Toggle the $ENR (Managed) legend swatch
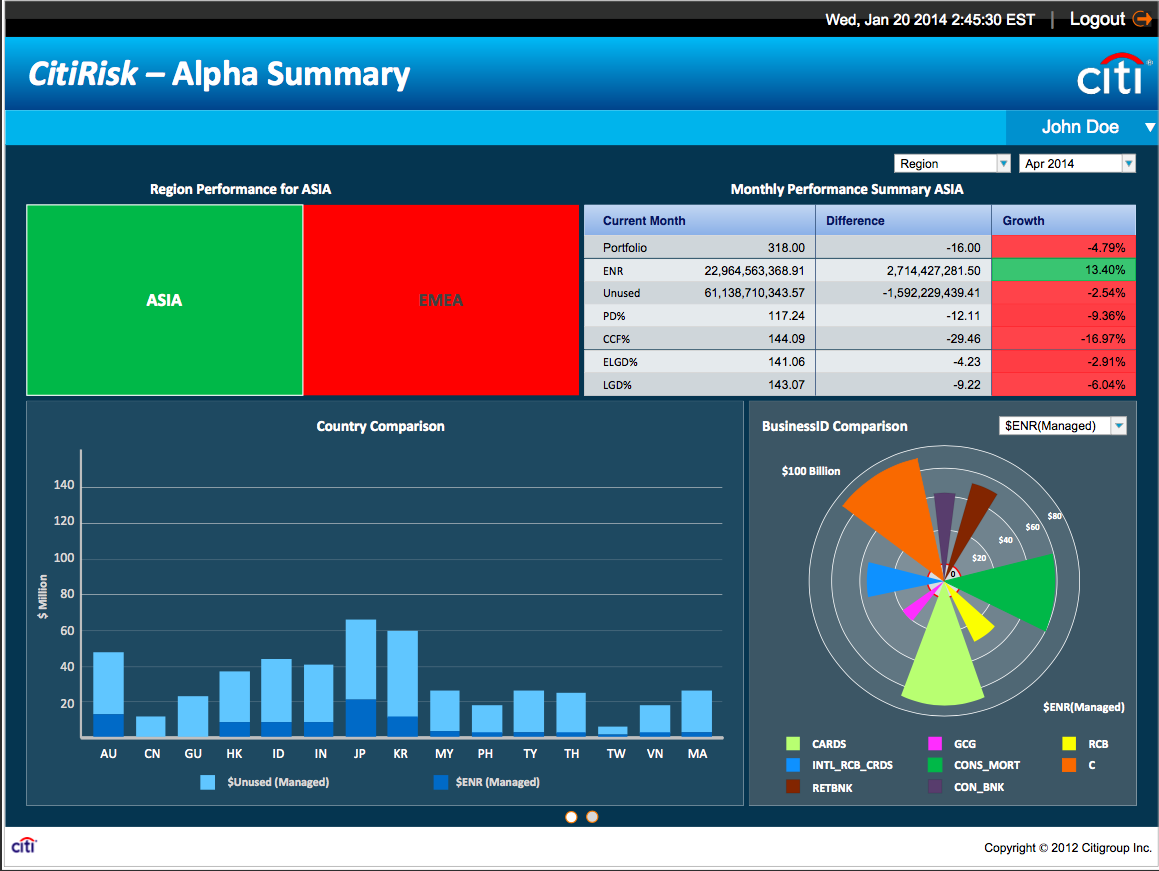 441,782
